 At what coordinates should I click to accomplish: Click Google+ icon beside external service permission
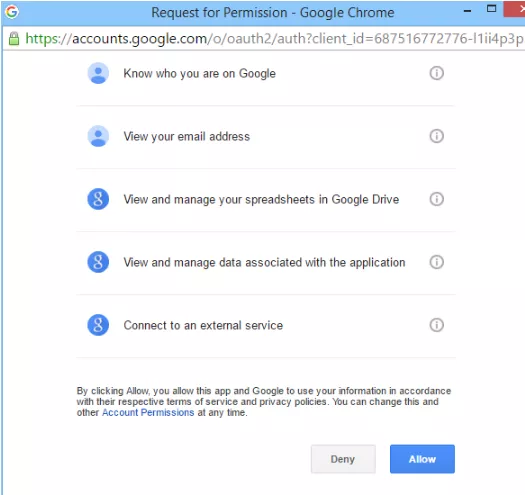(98, 325)
